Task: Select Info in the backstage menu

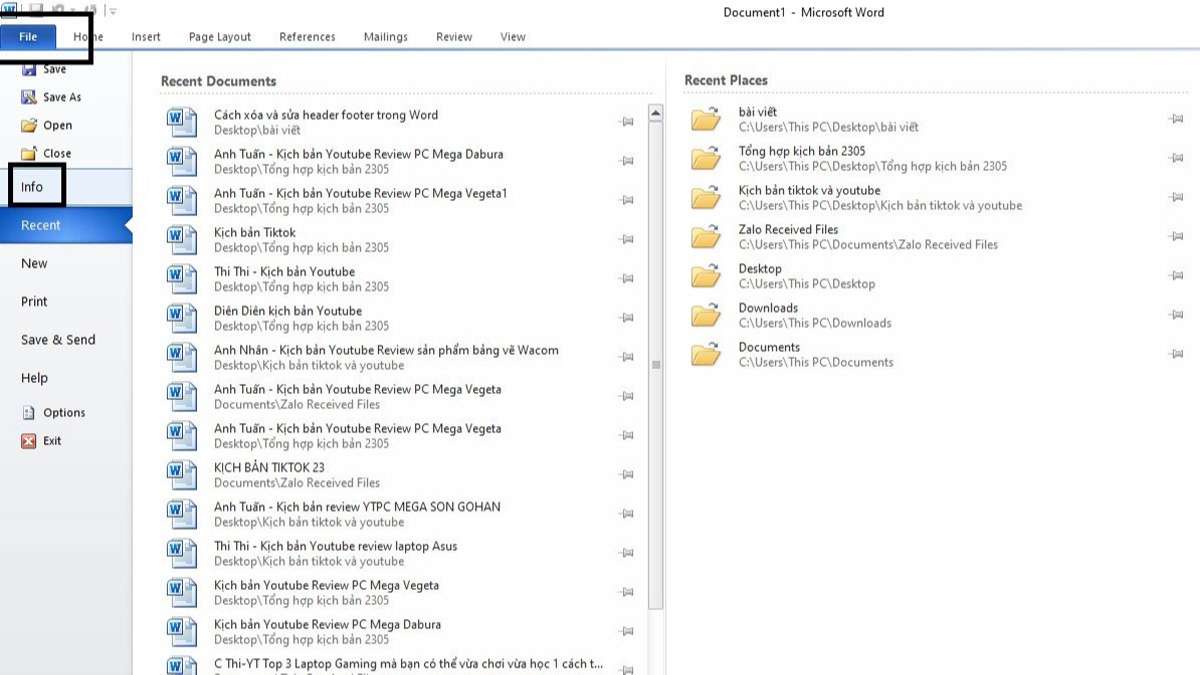Action: pyautogui.click(x=33, y=187)
